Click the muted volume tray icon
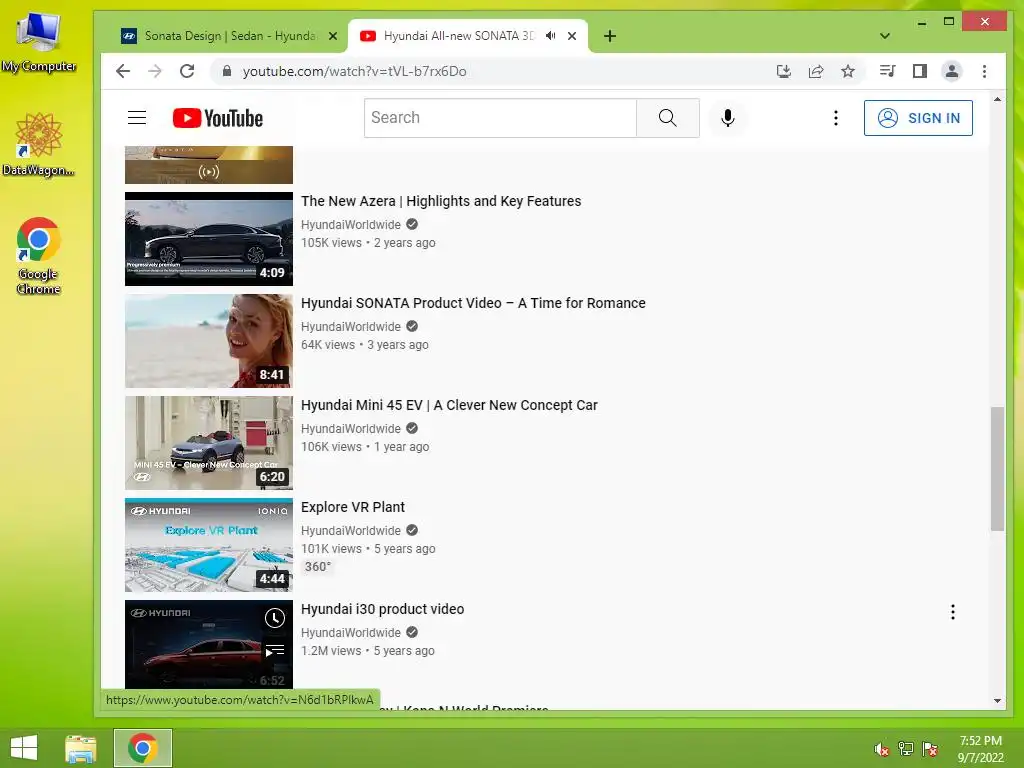The image size is (1024, 768). 882,749
